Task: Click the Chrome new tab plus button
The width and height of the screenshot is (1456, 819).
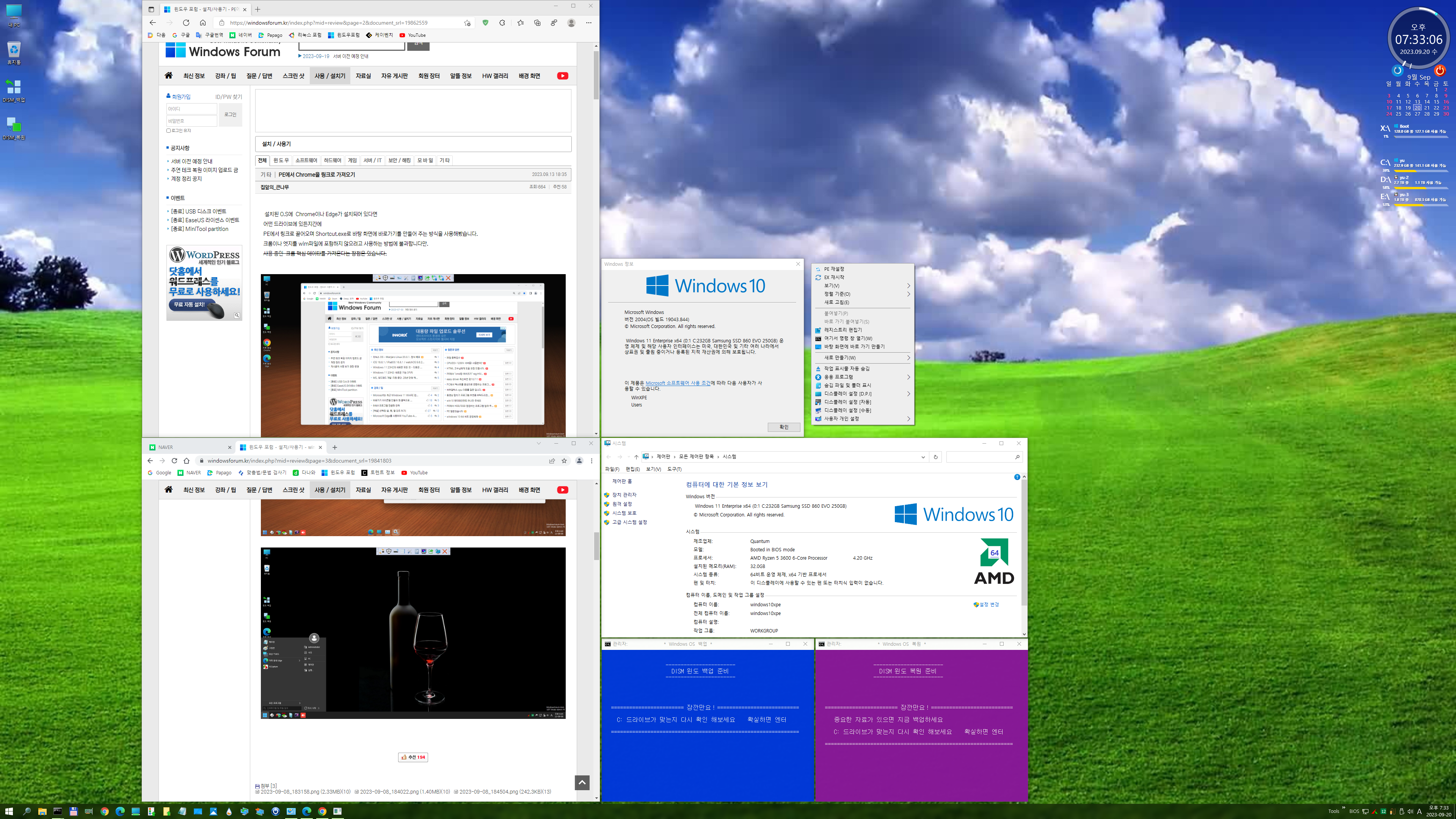Action: coord(334,447)
